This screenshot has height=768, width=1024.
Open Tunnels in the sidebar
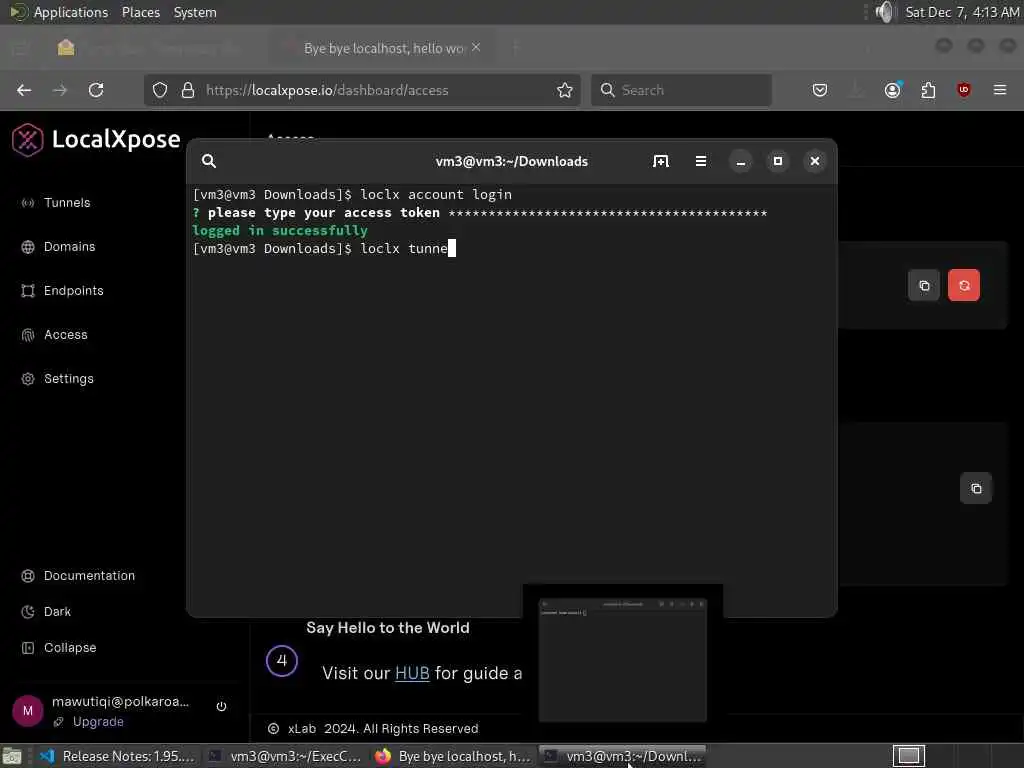[56, 202]
